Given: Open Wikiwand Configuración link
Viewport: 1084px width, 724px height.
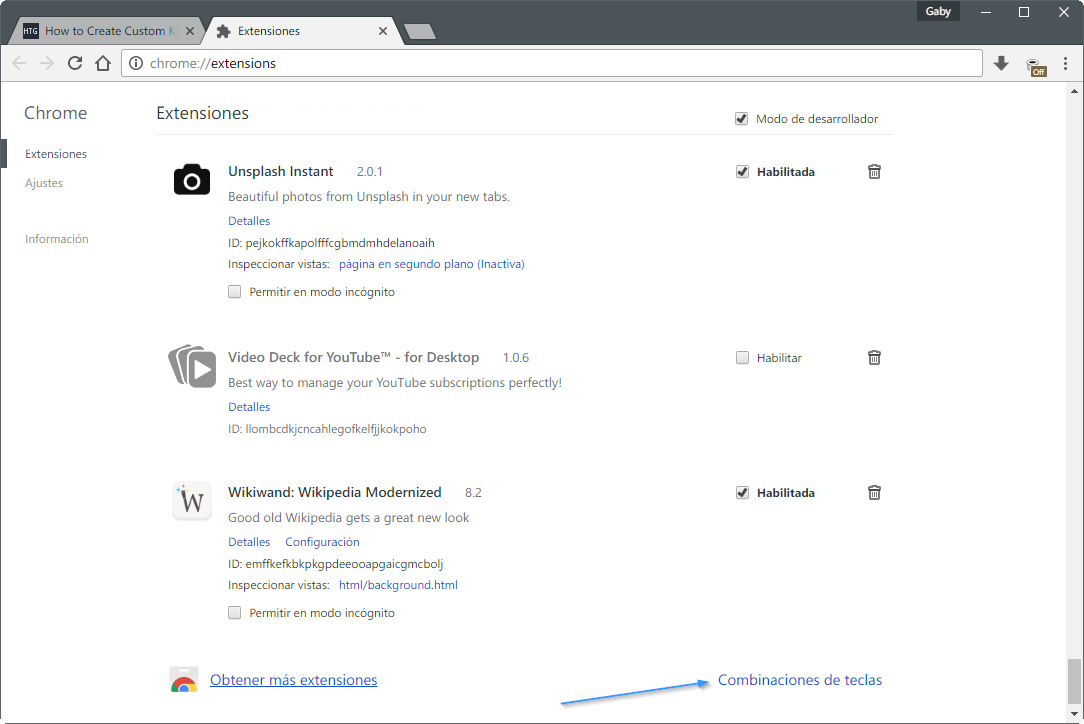Looking at the screenshot, I should pyautogui.click(x=322, y=541).
